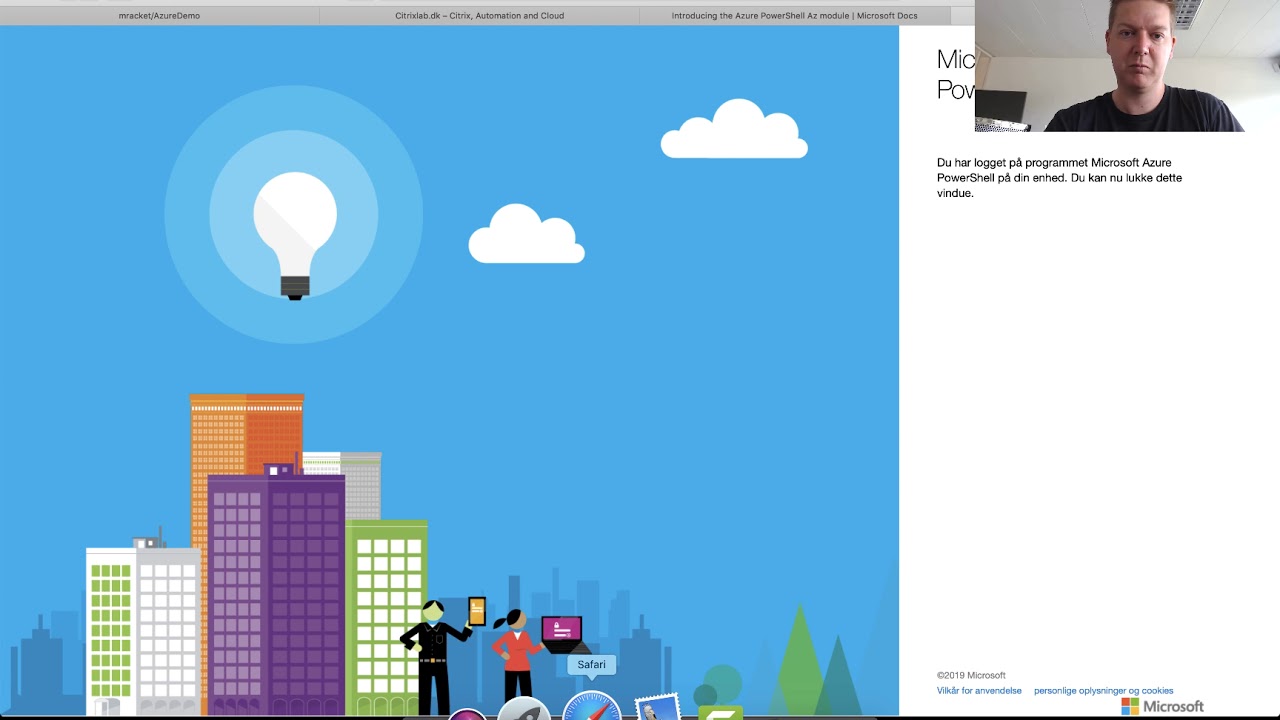The height and width of the screenshot is (720, 1280).
Task: Open personlige oplysninger og cookies link
Action: point(1103,691)
